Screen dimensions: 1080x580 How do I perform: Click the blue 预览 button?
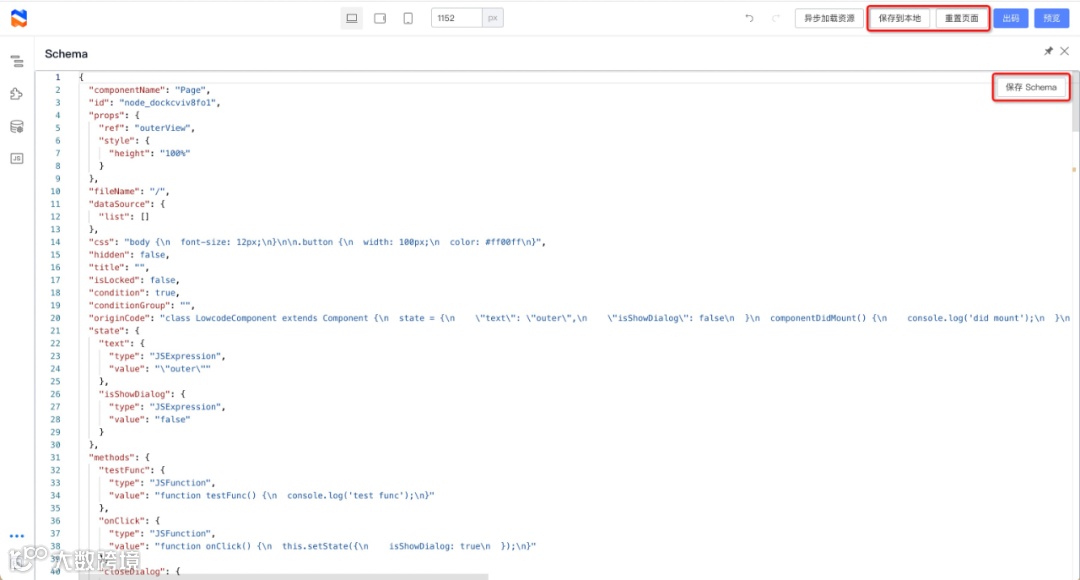click(1051, 19)
